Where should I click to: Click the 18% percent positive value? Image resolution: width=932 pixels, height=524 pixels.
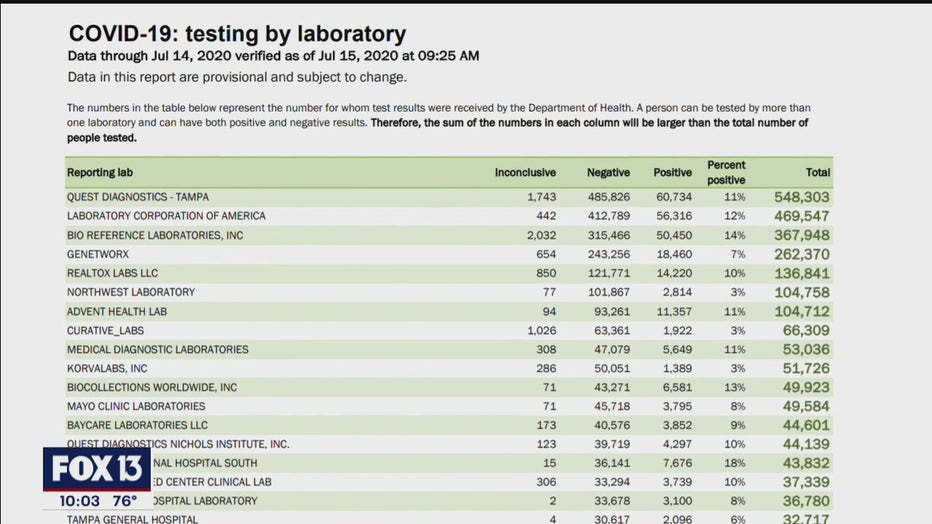(735, 463)
